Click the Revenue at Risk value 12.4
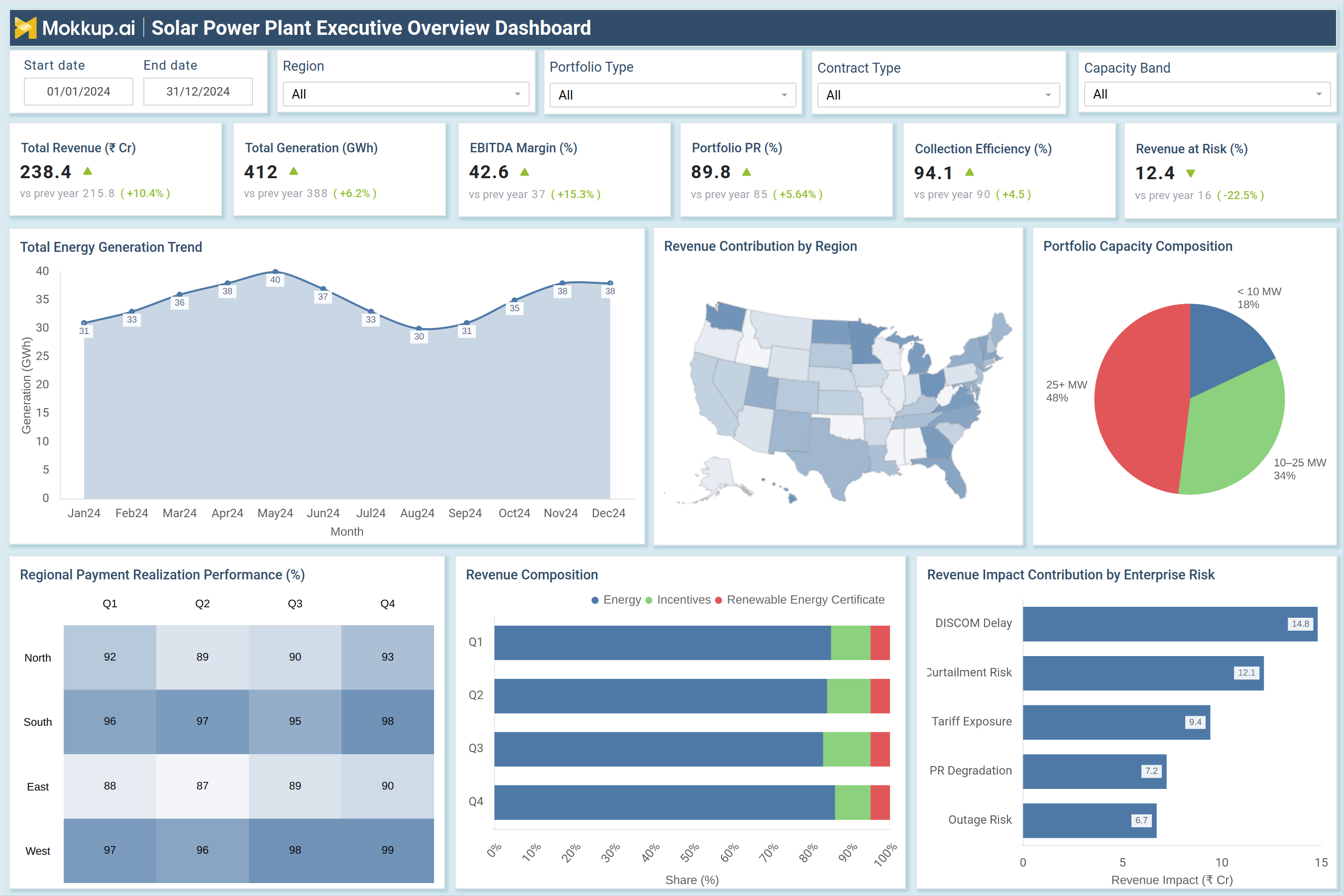The width and height of the screenshot is (1344, 896). tap(1154, 173)
